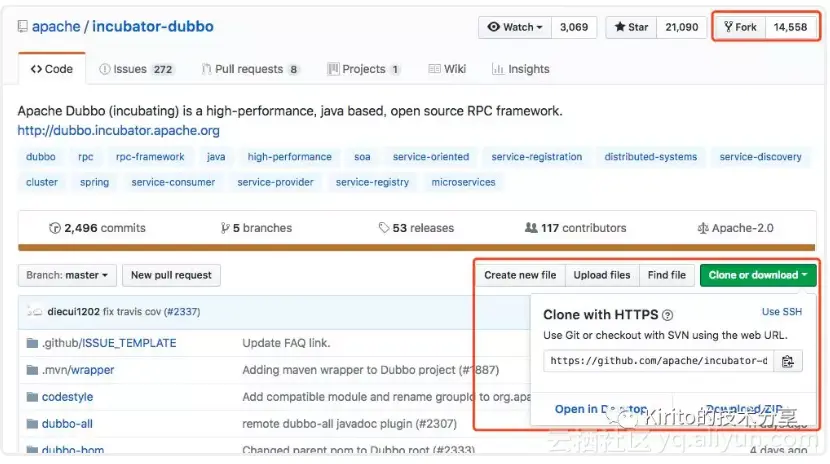Open the dubbo.incubator.apache.org link
The image size is (830, 464).
click(x=118, y=130)
